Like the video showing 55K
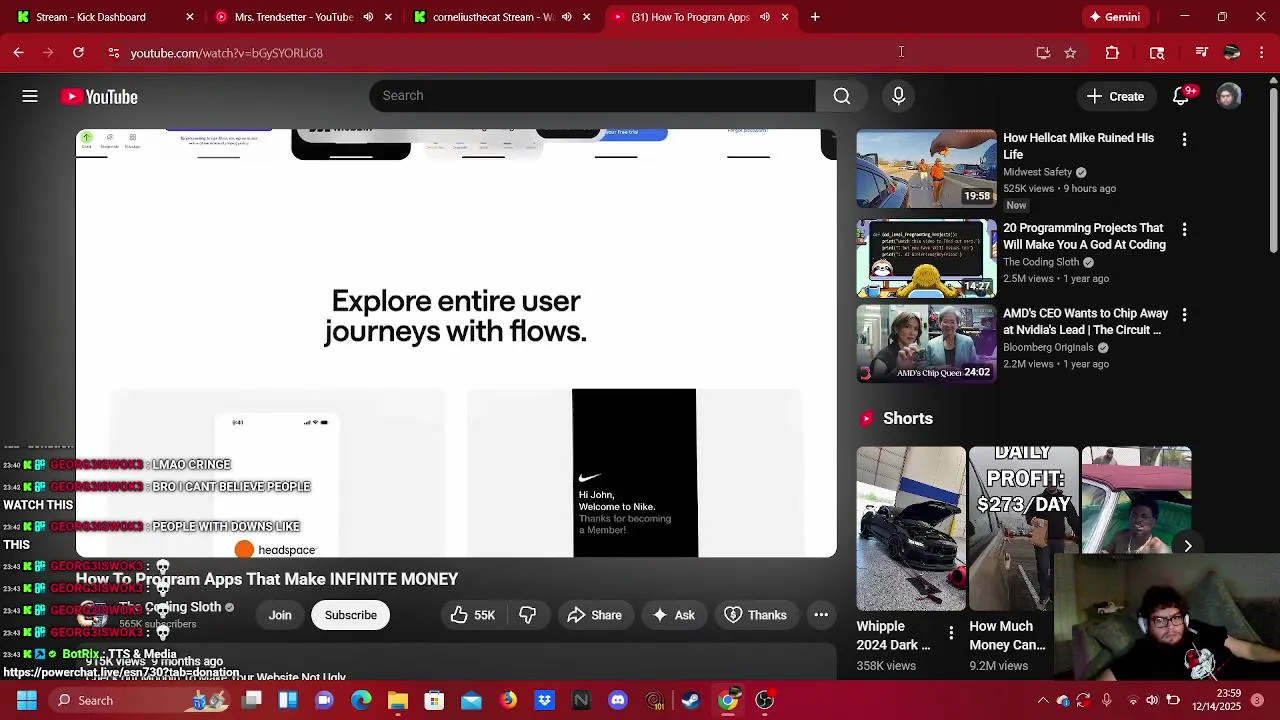 coord(473,615)
